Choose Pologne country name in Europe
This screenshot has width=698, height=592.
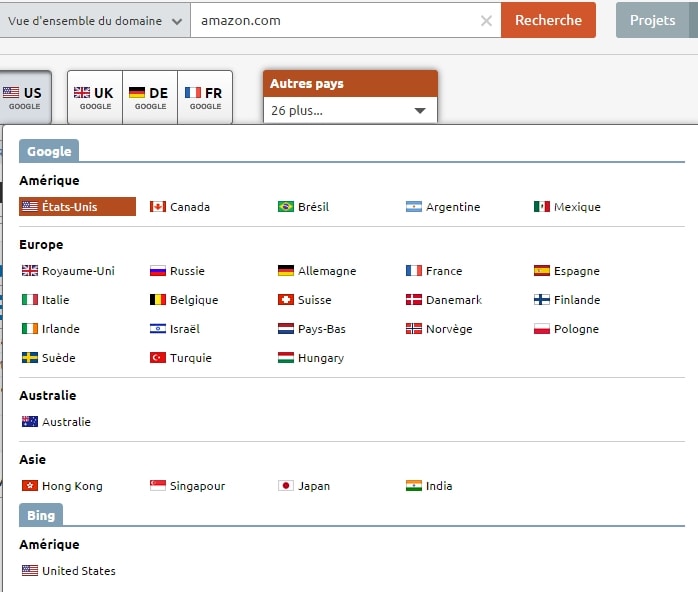(x=576, y=328)
